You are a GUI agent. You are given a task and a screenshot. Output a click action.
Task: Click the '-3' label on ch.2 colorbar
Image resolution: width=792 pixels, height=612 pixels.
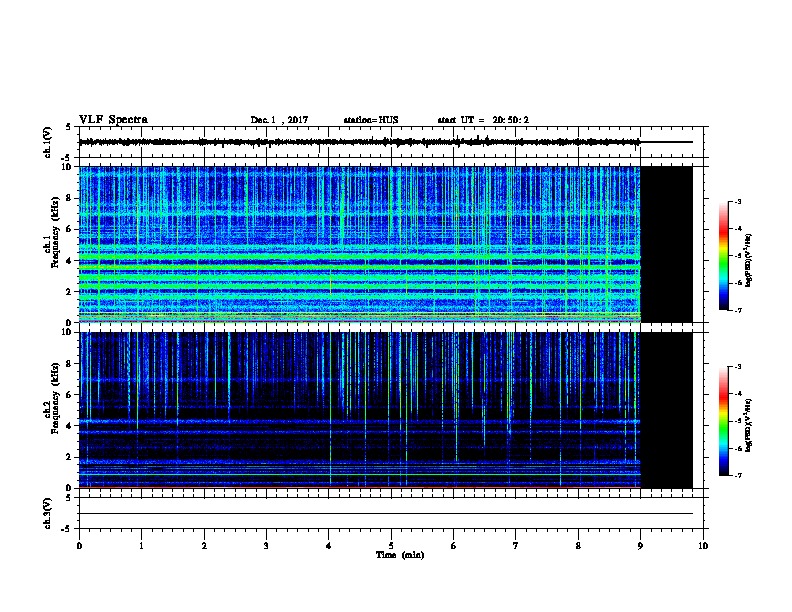737,367
